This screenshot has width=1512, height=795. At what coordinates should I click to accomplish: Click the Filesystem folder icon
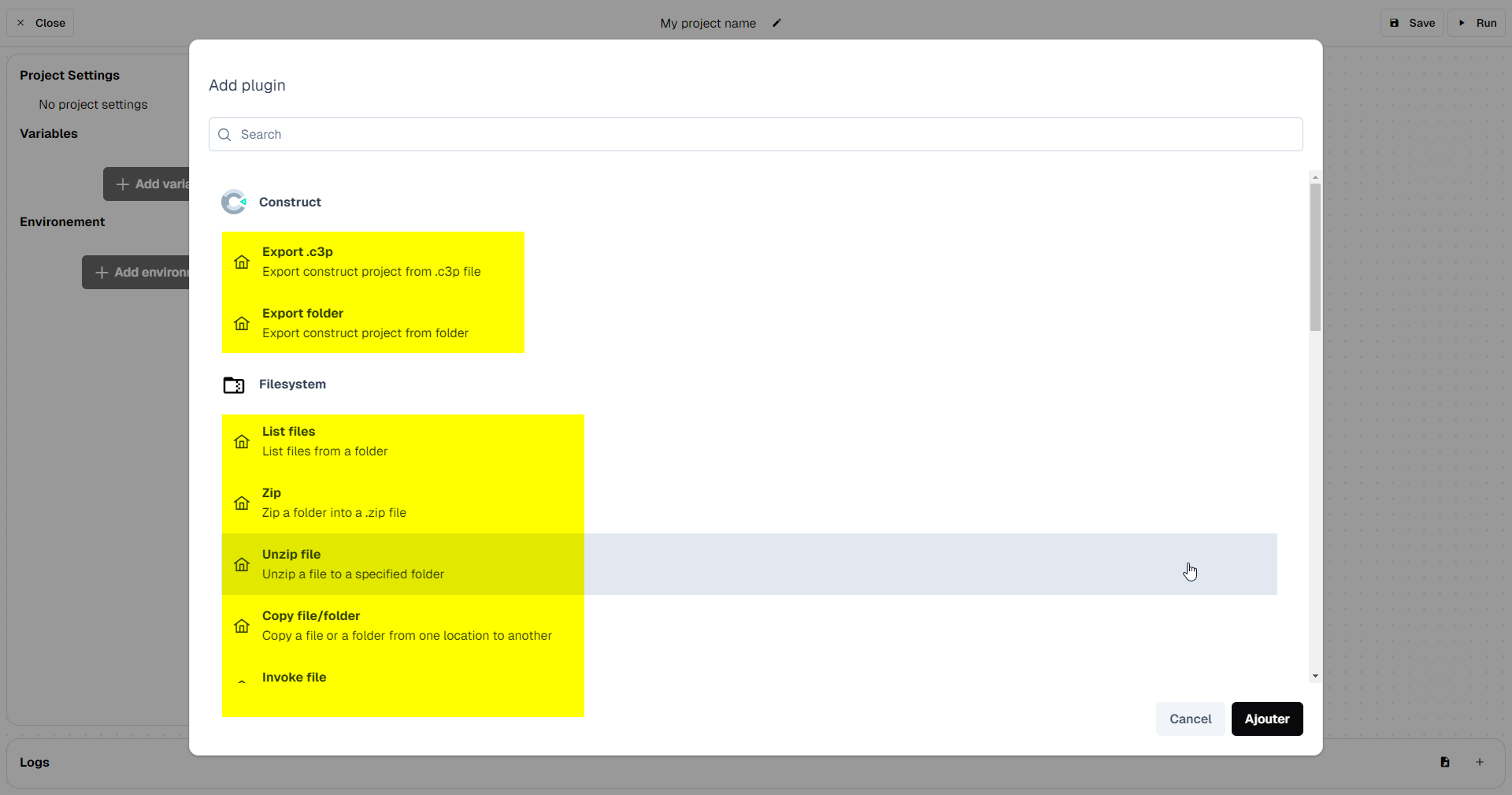coord(234,384)
